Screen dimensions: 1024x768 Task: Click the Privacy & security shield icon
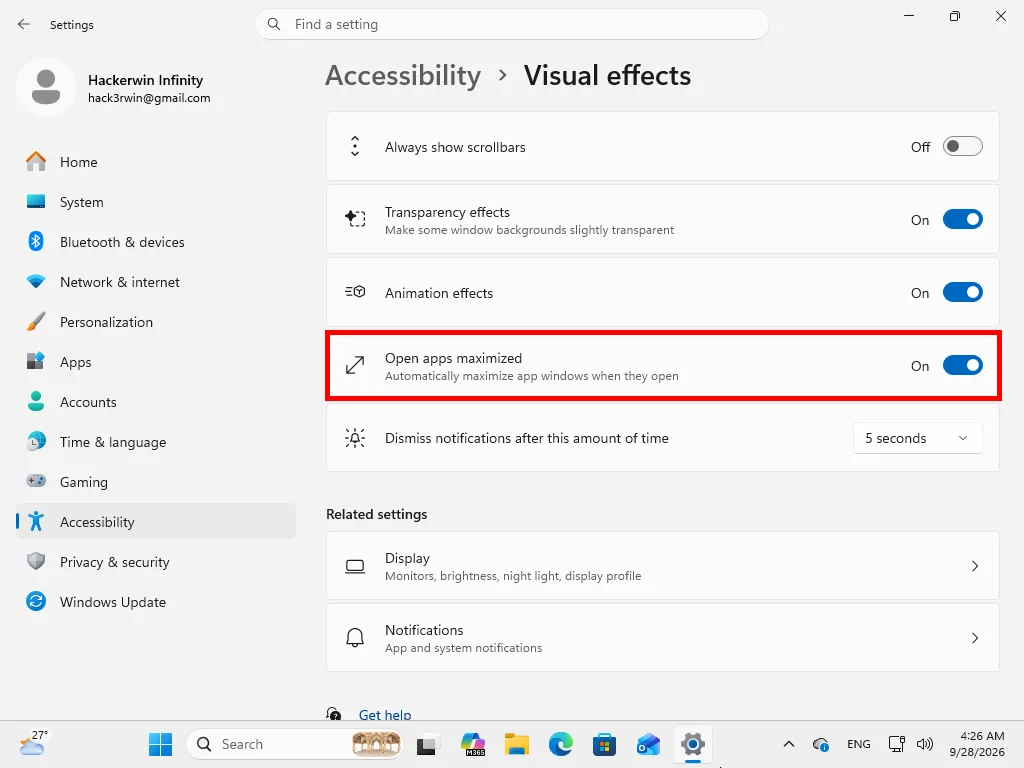pos(36,562)
